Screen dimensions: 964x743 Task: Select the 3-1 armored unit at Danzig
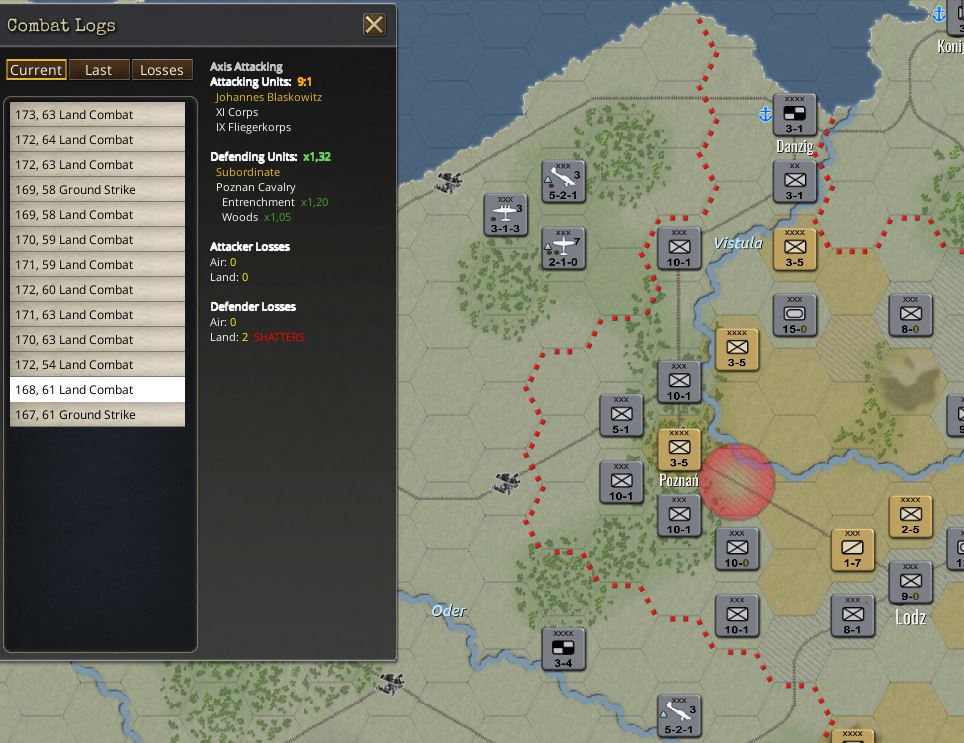coord(793,113)
